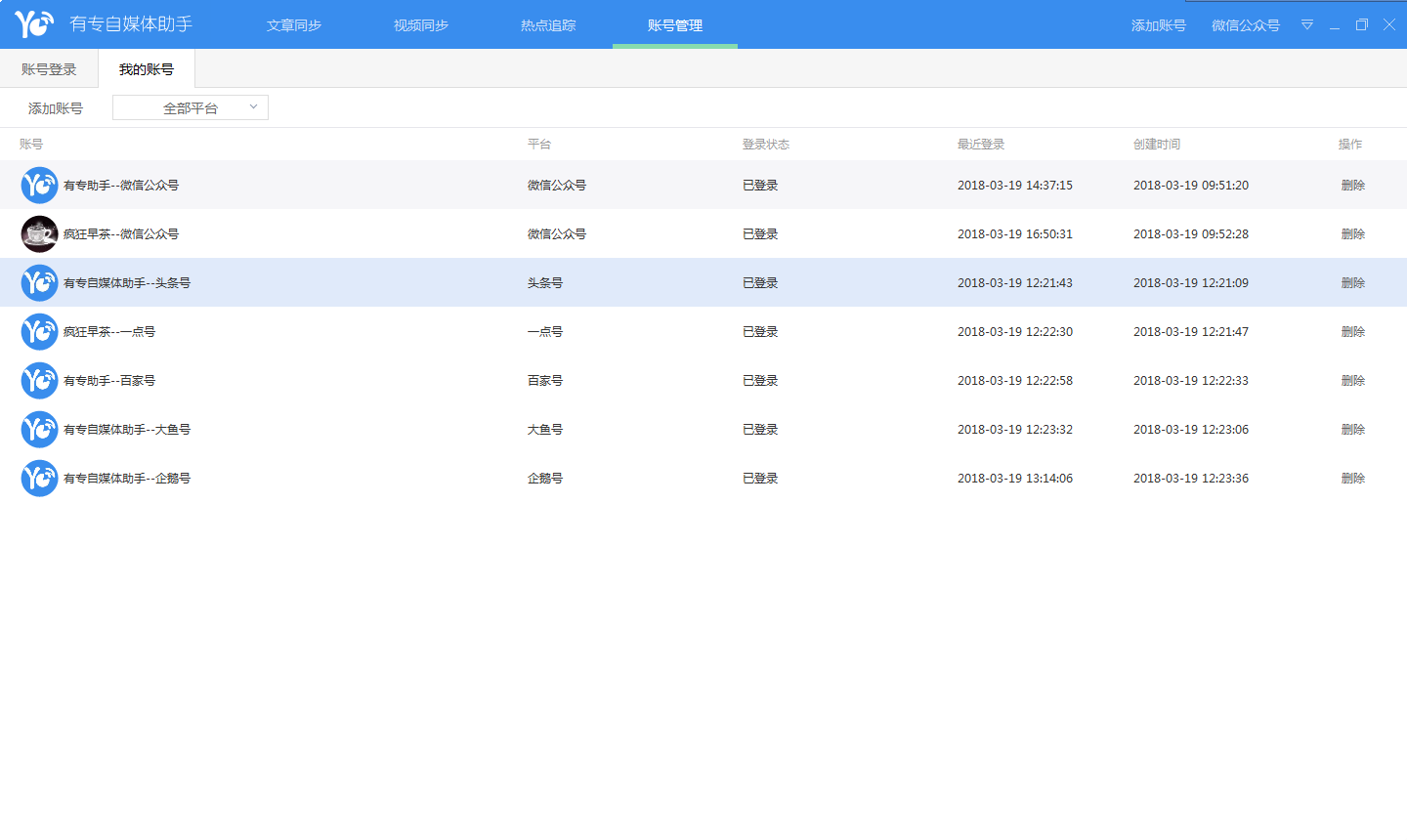Viewport: 1407px width, 840px height.
Task: Open the title bar triangle dropdown menu
Action: [x=1306, y=25]
